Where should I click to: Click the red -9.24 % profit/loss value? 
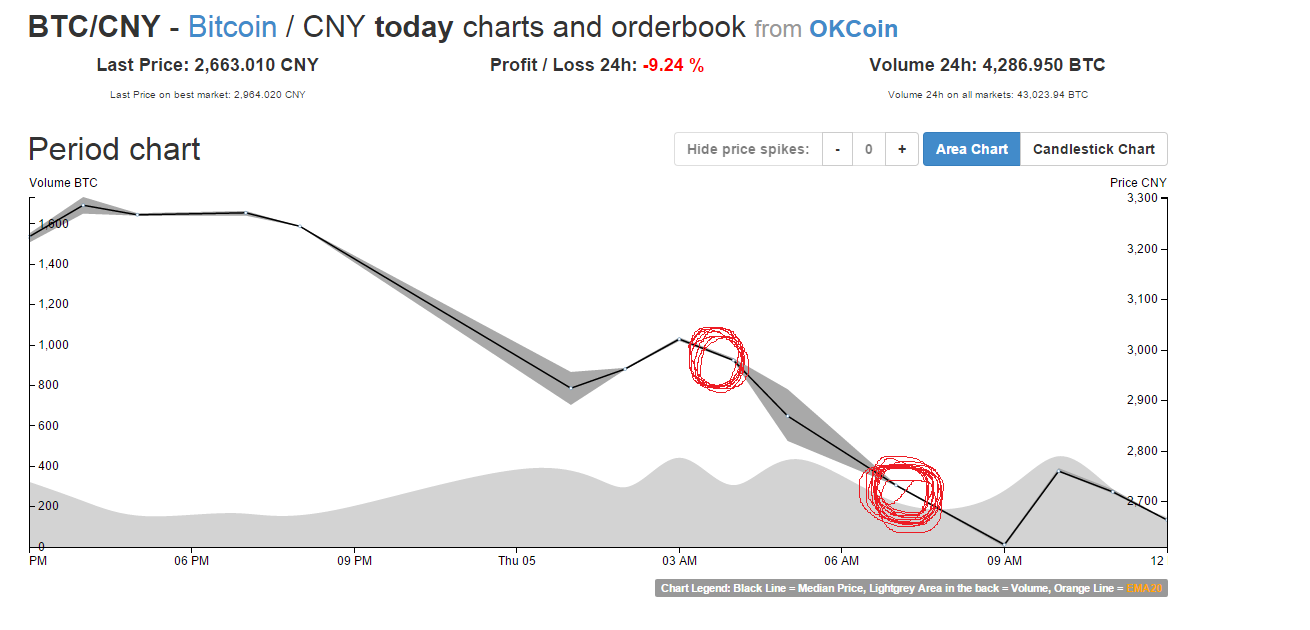[673, 65]
